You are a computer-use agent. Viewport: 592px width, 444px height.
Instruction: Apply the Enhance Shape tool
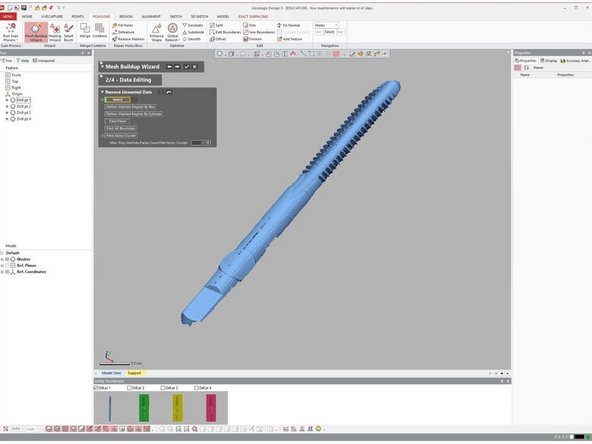click(x=156, y=32)
